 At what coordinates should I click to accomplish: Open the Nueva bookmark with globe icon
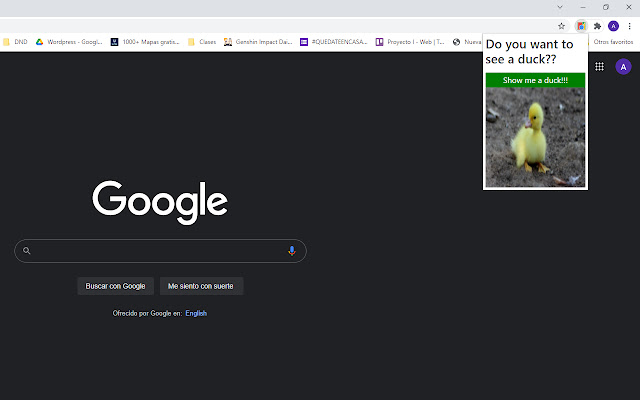[467, 42]
